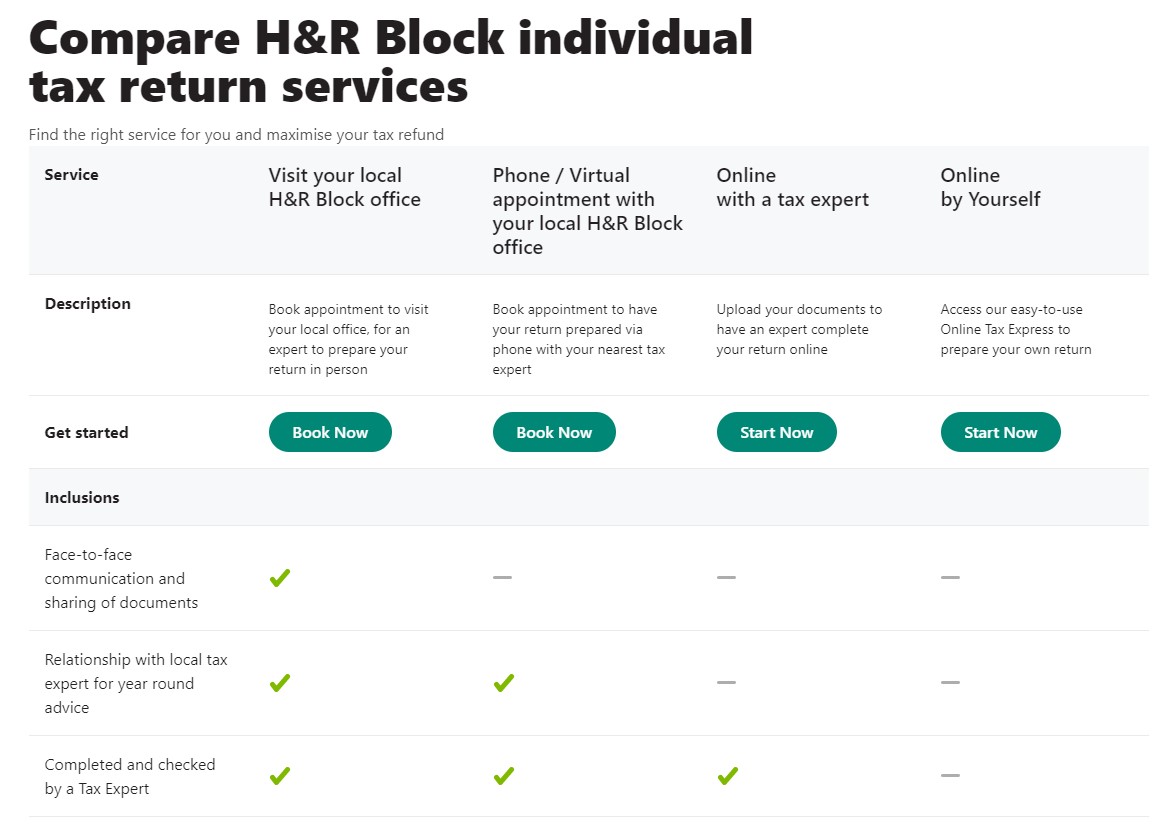Click the Service row label
This screenshot has width=1165, height=831.
click(71, 174)
